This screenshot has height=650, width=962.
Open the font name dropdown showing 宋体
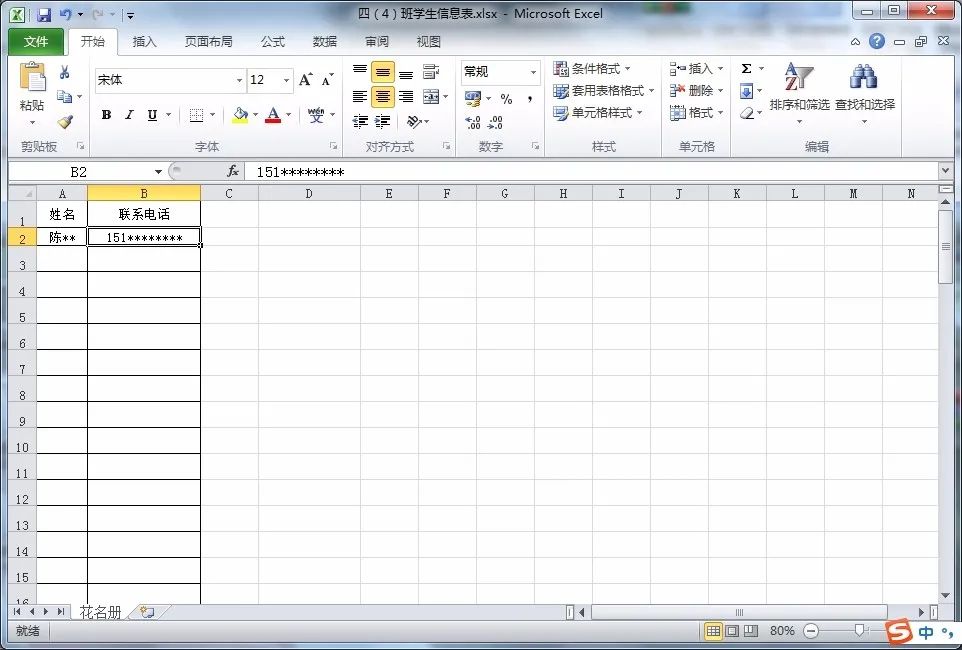tap(238, 80)
